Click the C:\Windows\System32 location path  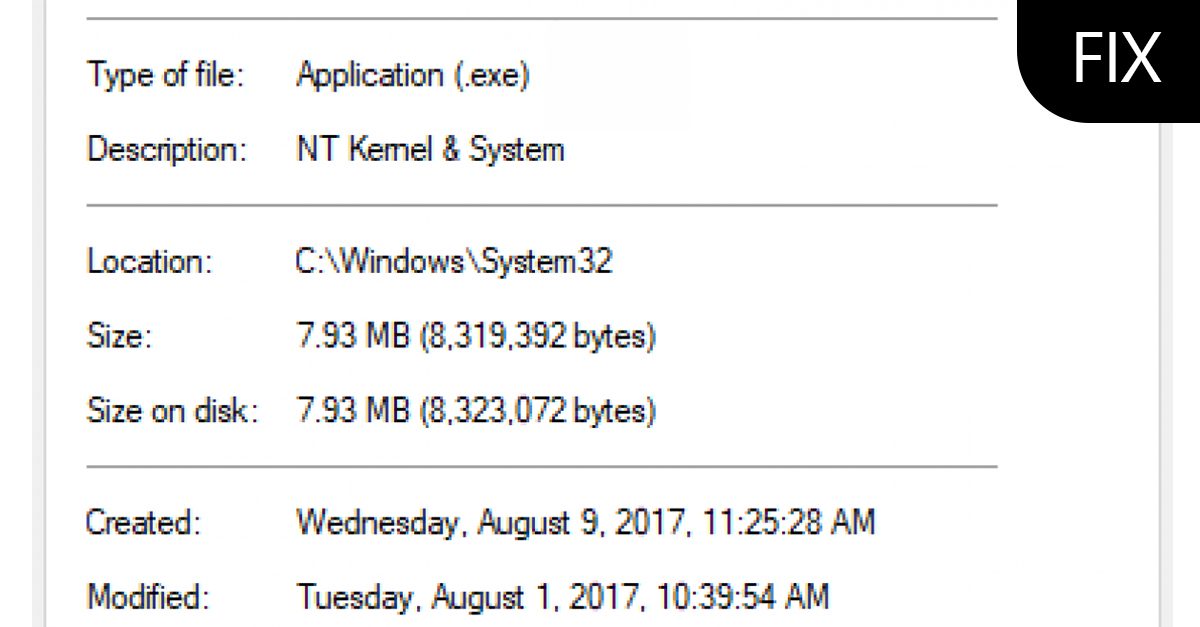point(454,262)
